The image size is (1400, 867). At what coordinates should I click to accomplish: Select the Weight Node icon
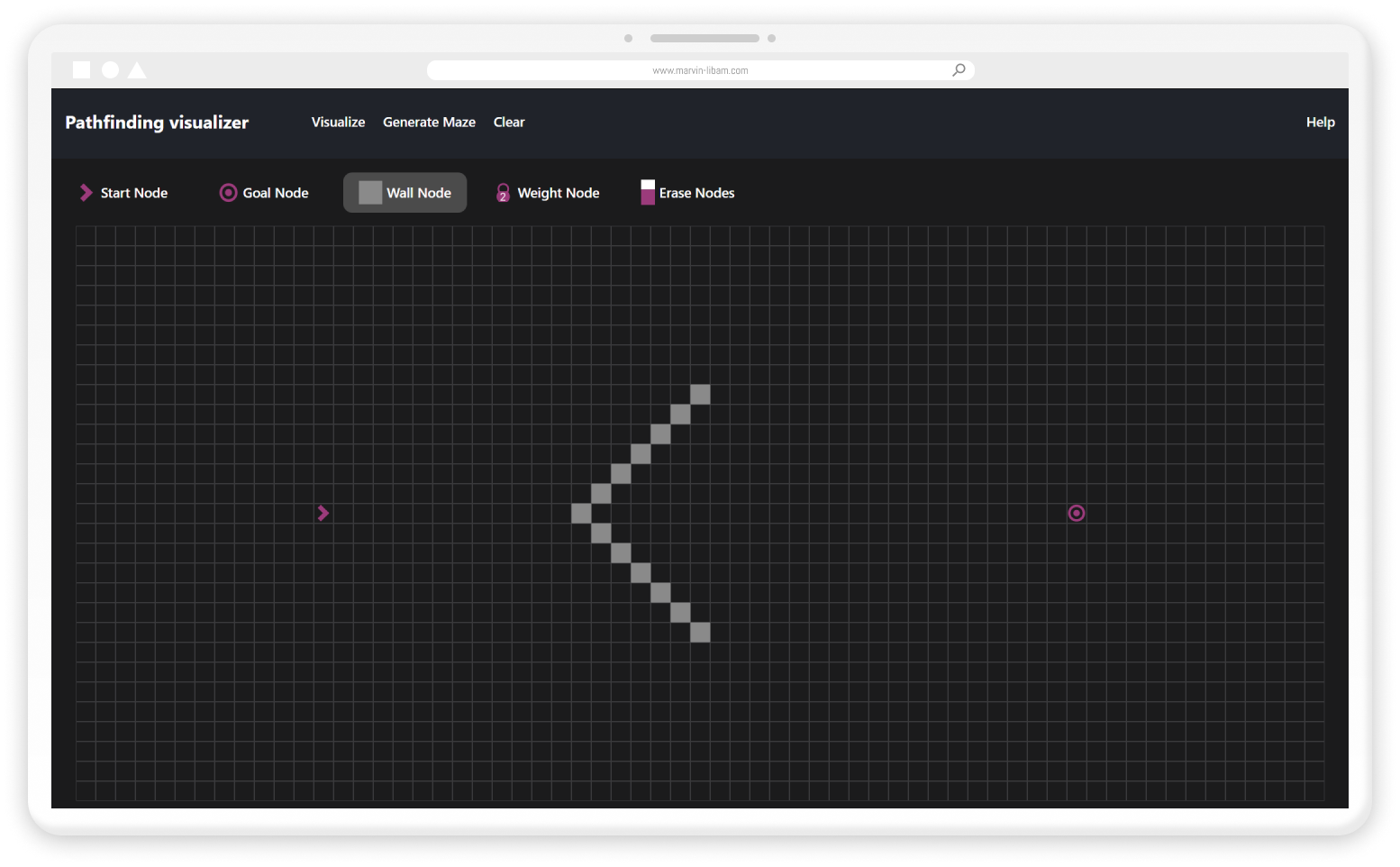tap(502, 192)
